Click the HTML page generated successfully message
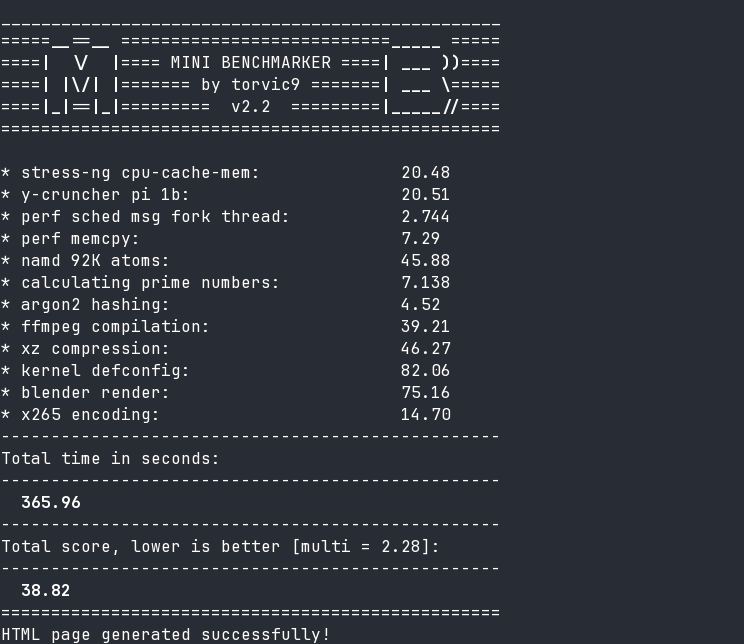Image resolution: width=744 pixels, height=644 pixels. tap(165, 635)
